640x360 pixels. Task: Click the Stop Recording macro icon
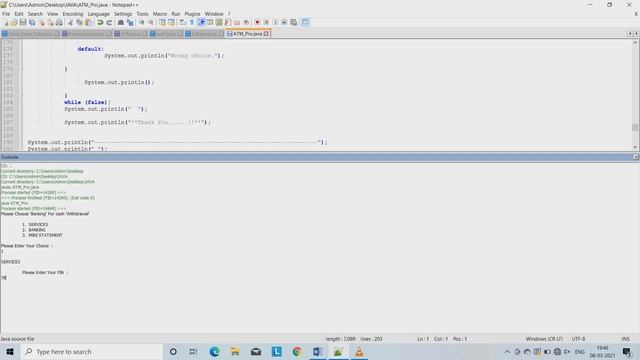[266, 22]
